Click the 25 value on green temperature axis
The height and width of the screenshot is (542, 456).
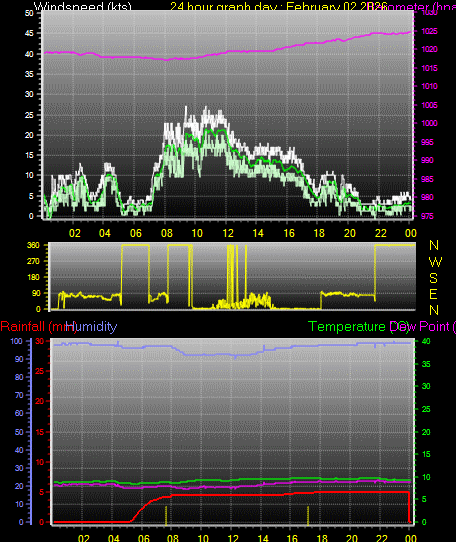click(x=426, y=409)
